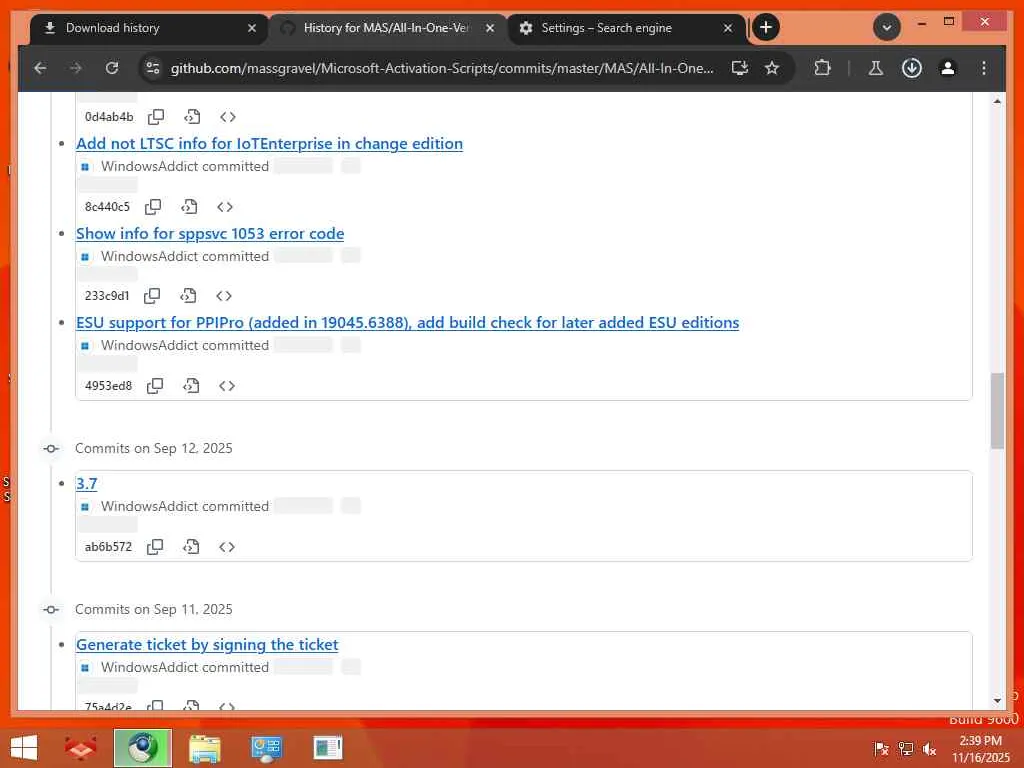Browse repository at commit 8c440c5
1024x768 pixels.
coord(225,207)
